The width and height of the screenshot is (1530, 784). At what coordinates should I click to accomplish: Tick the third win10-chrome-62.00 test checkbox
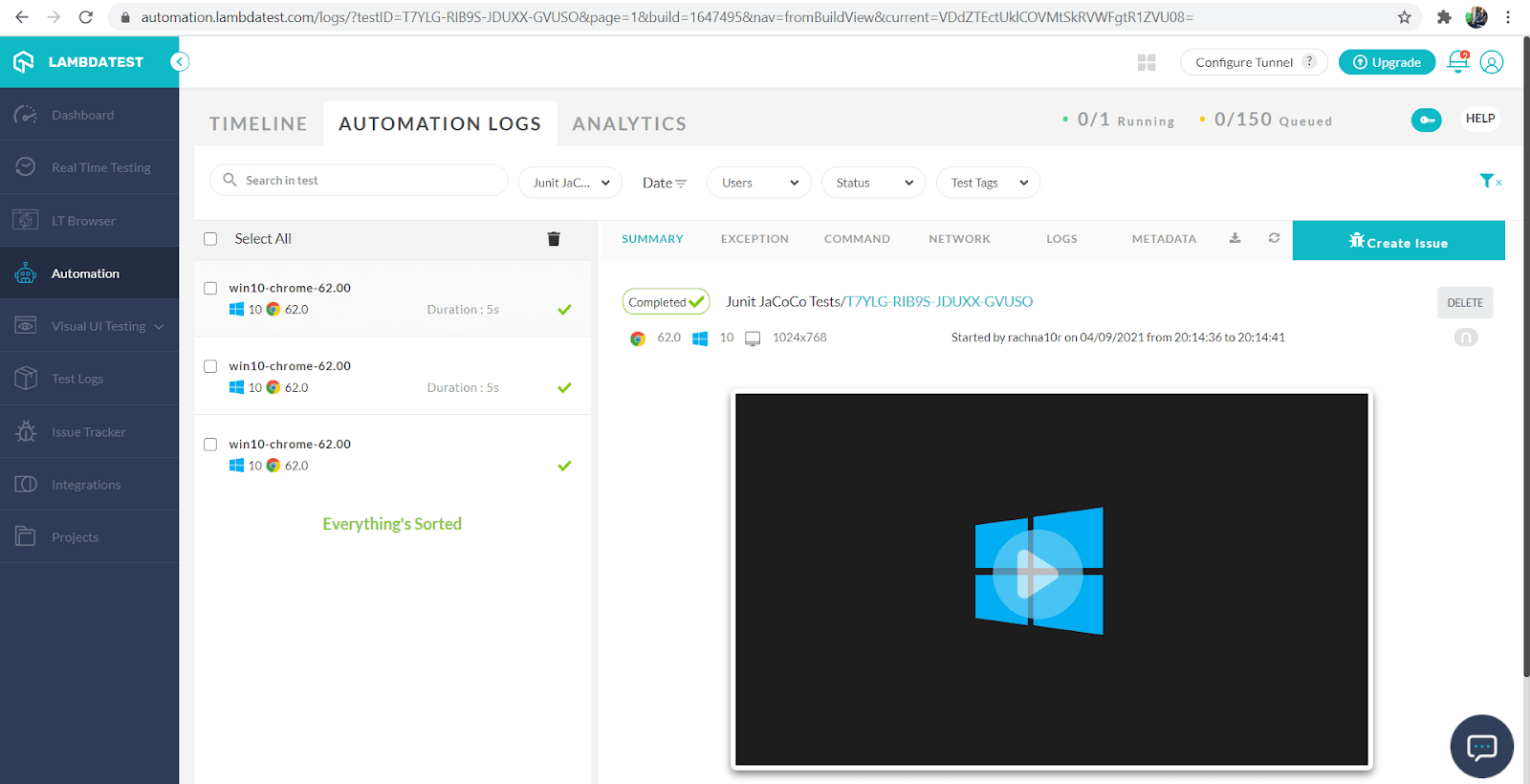click(210, 445)
